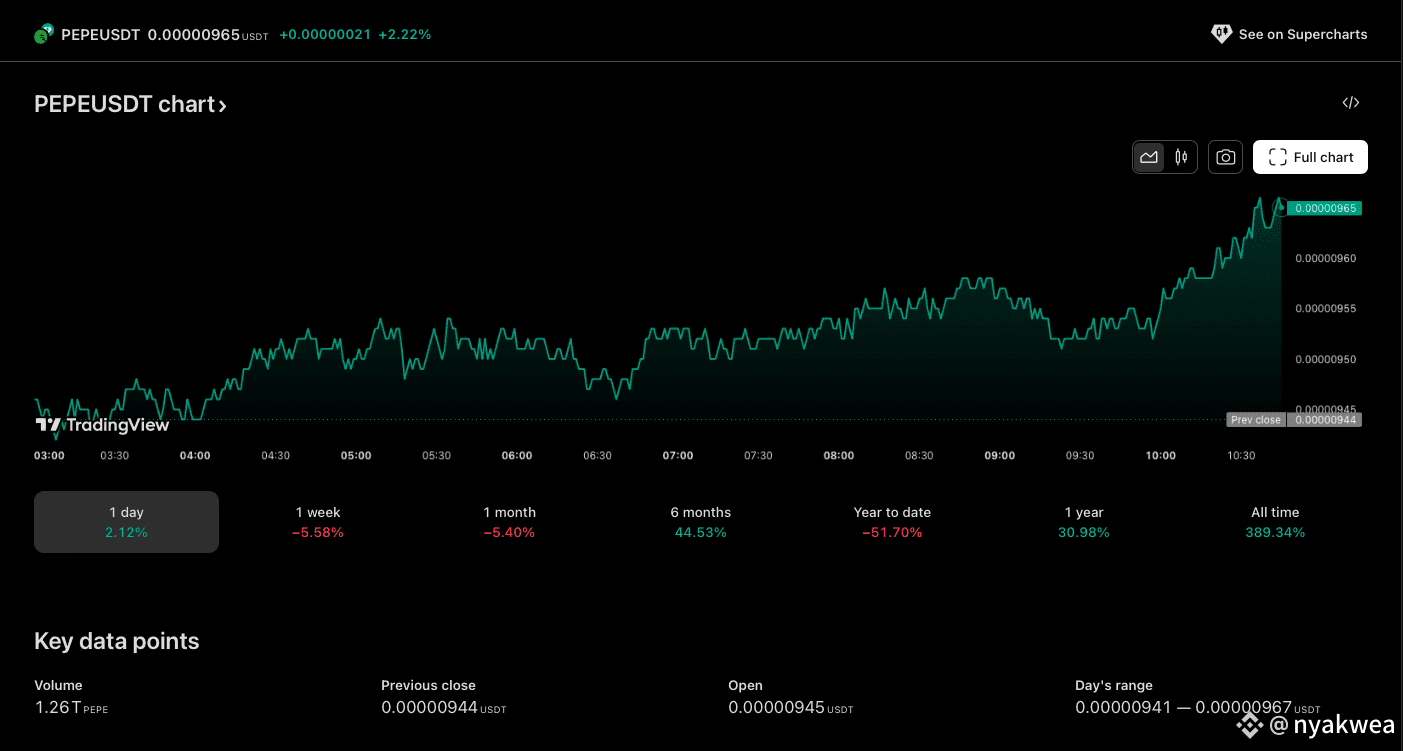This screenshot has width=1403, height=751.
Task: Open the PEPEUSDT chart heading link
Action: pyautogui.click(x=130, y=105)
